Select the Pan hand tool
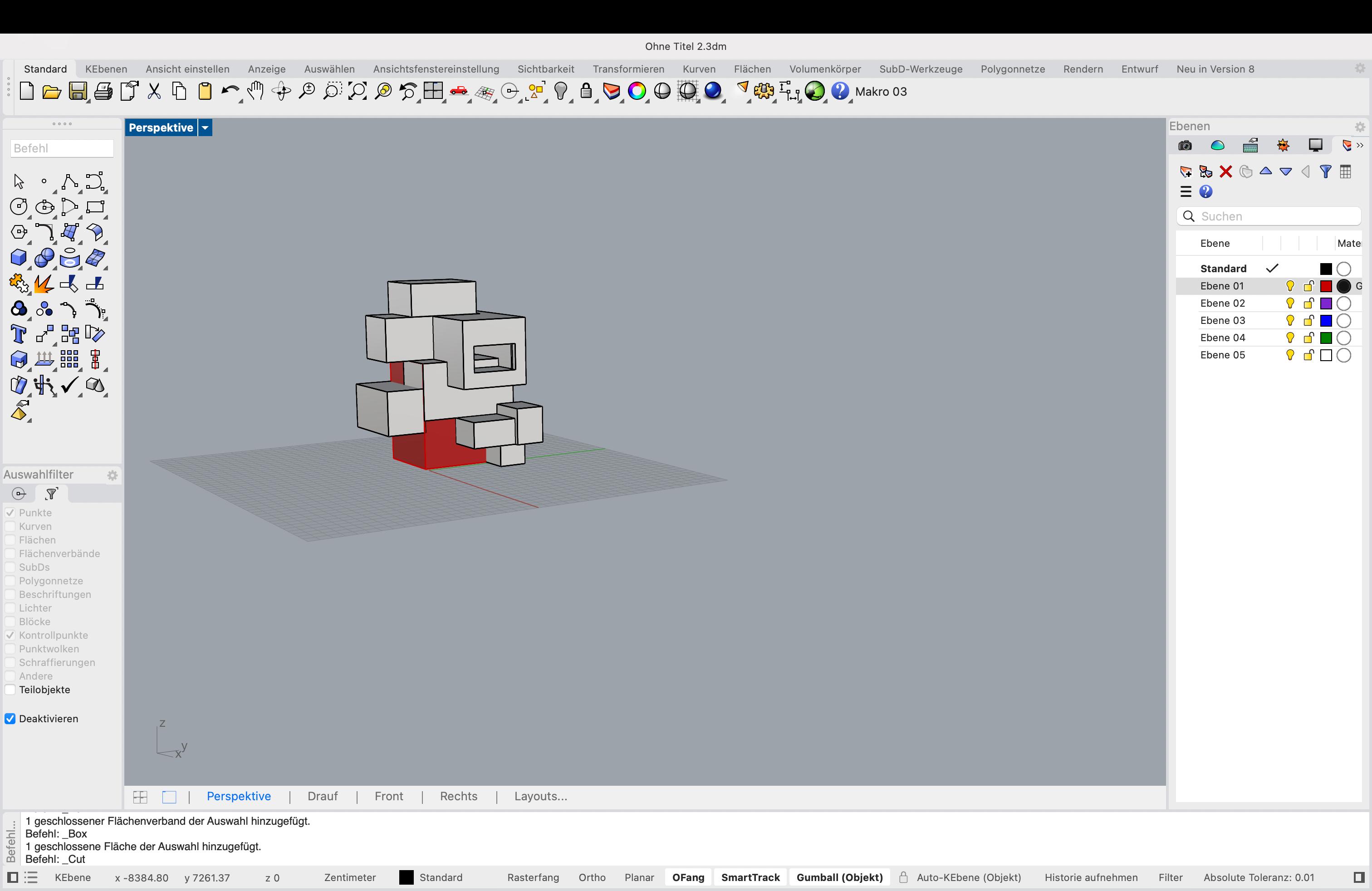Image resolution: width=1372 pixels, height=891 pixels. point(255,92)
